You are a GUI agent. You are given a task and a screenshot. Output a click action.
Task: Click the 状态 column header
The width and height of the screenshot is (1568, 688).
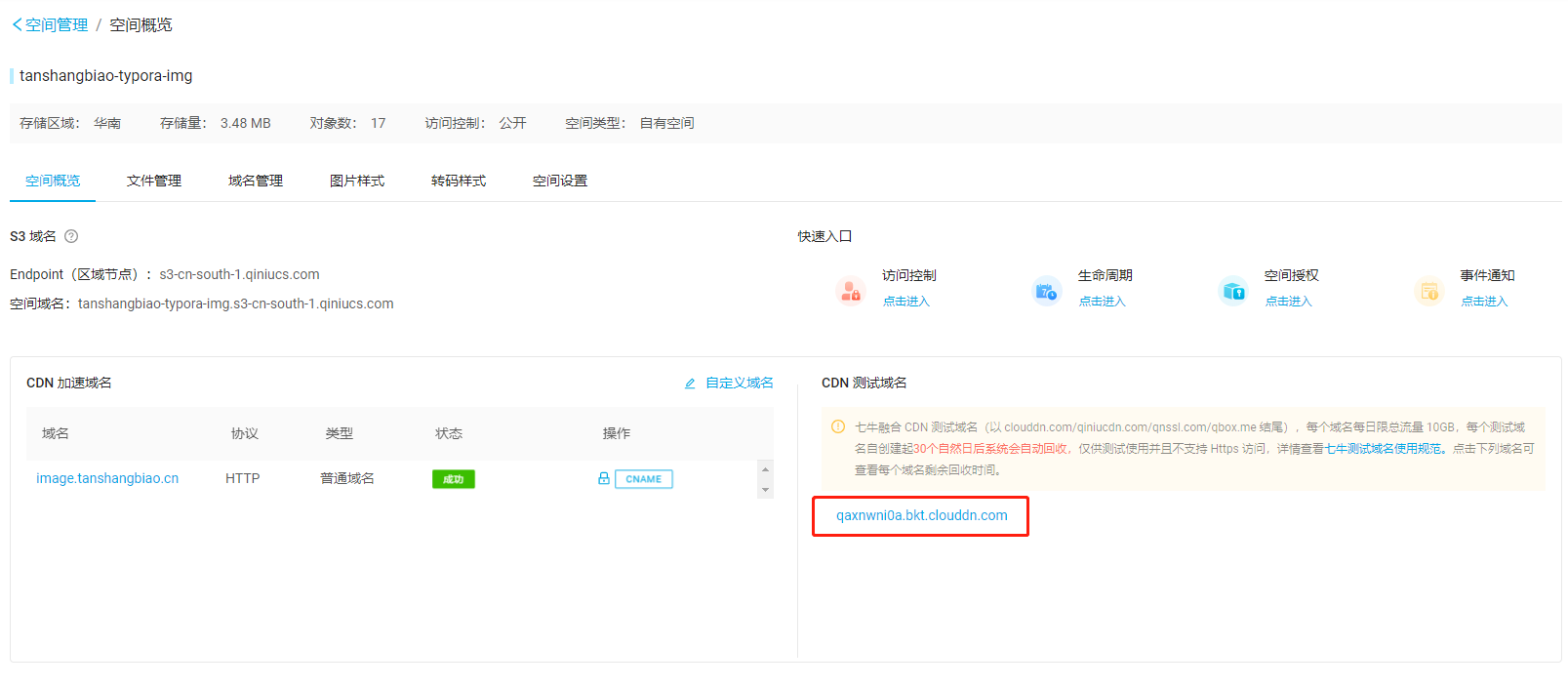tap(449, 433)
